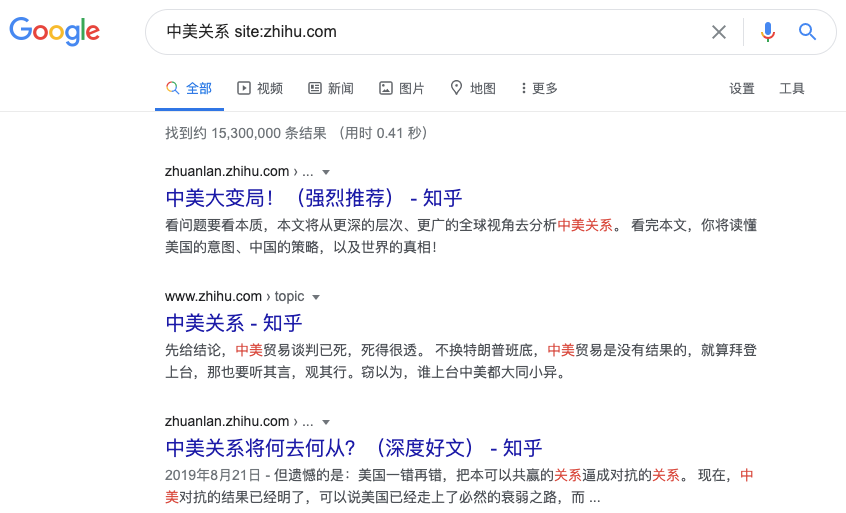
Task: Click the Google logo
Action: (x=54, y=31)
